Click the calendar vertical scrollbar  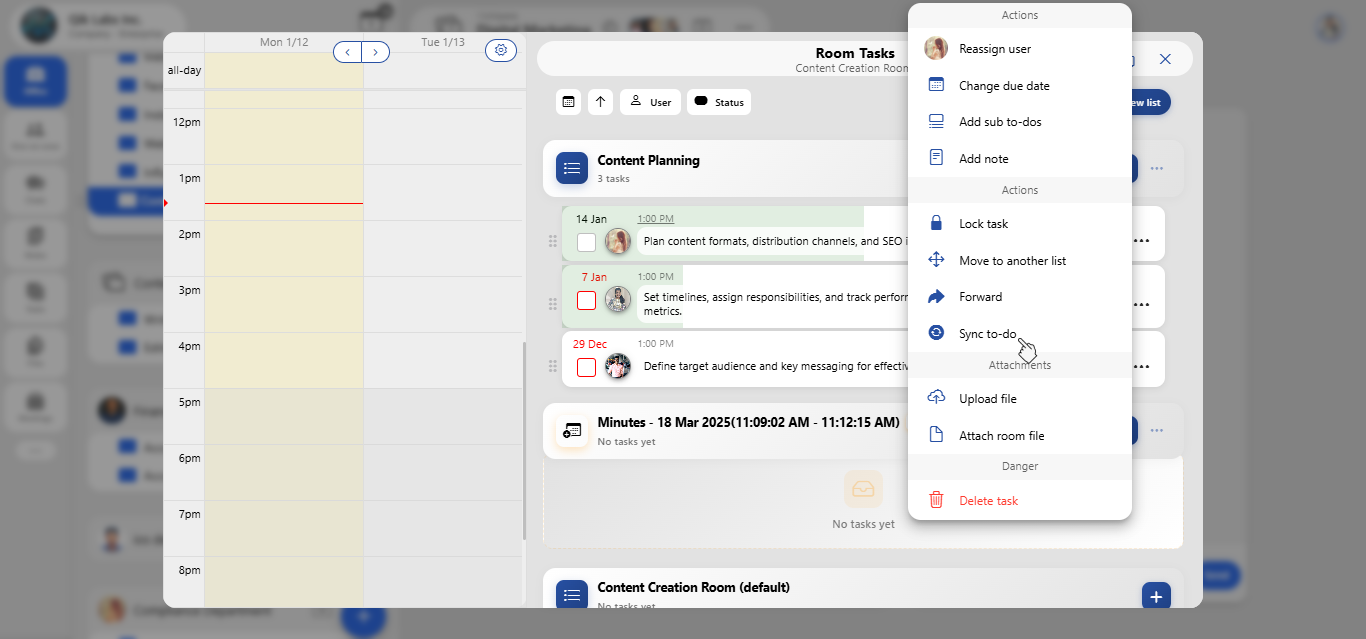pyautogui.click(x=524, y=440)
